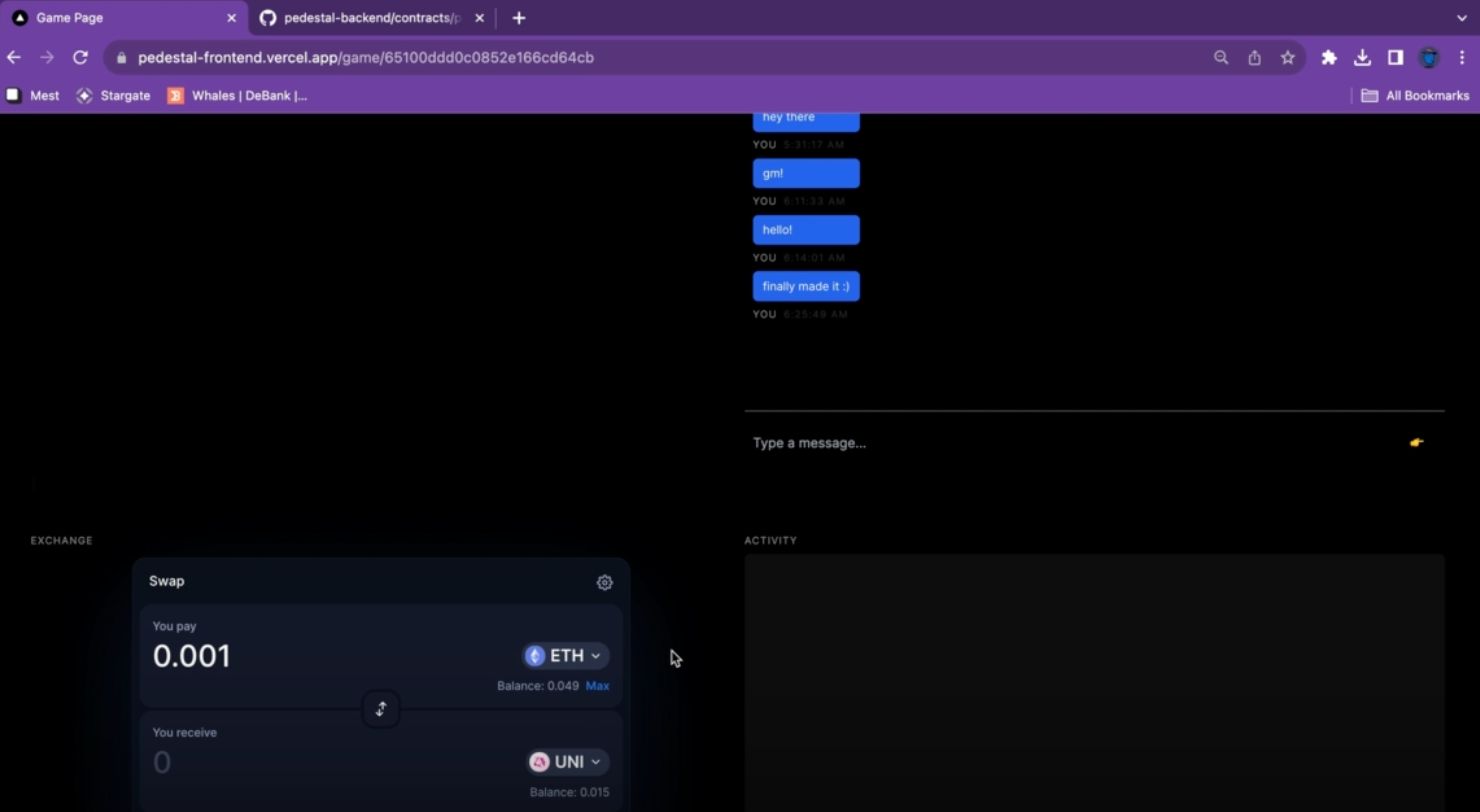The height and width of the screenshot is (812, 1480).
Task: Bookmark this page star icon
Action: (x=1288, y=58)
